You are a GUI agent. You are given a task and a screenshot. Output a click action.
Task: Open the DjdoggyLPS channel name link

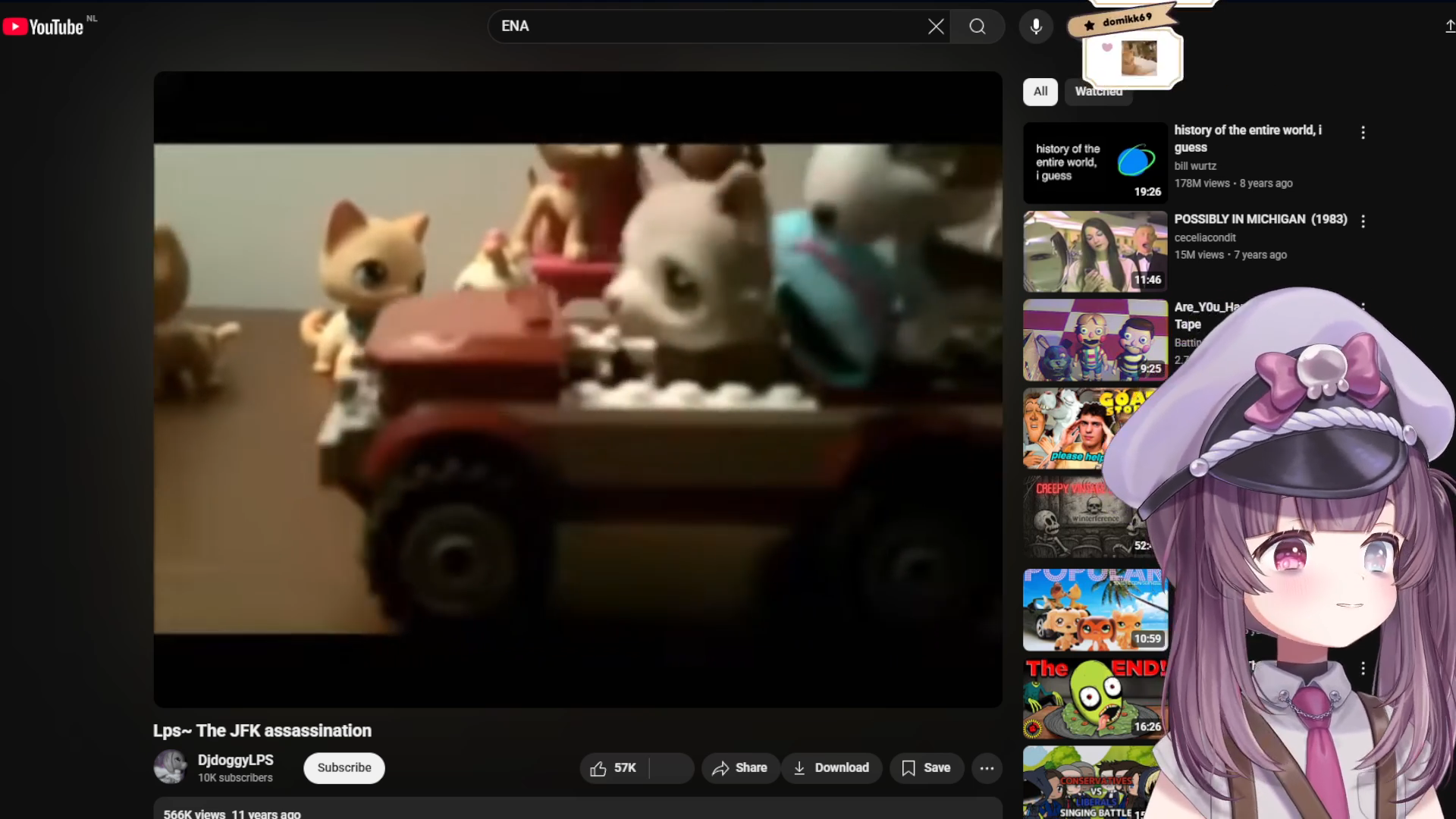[x=235, y=760]
